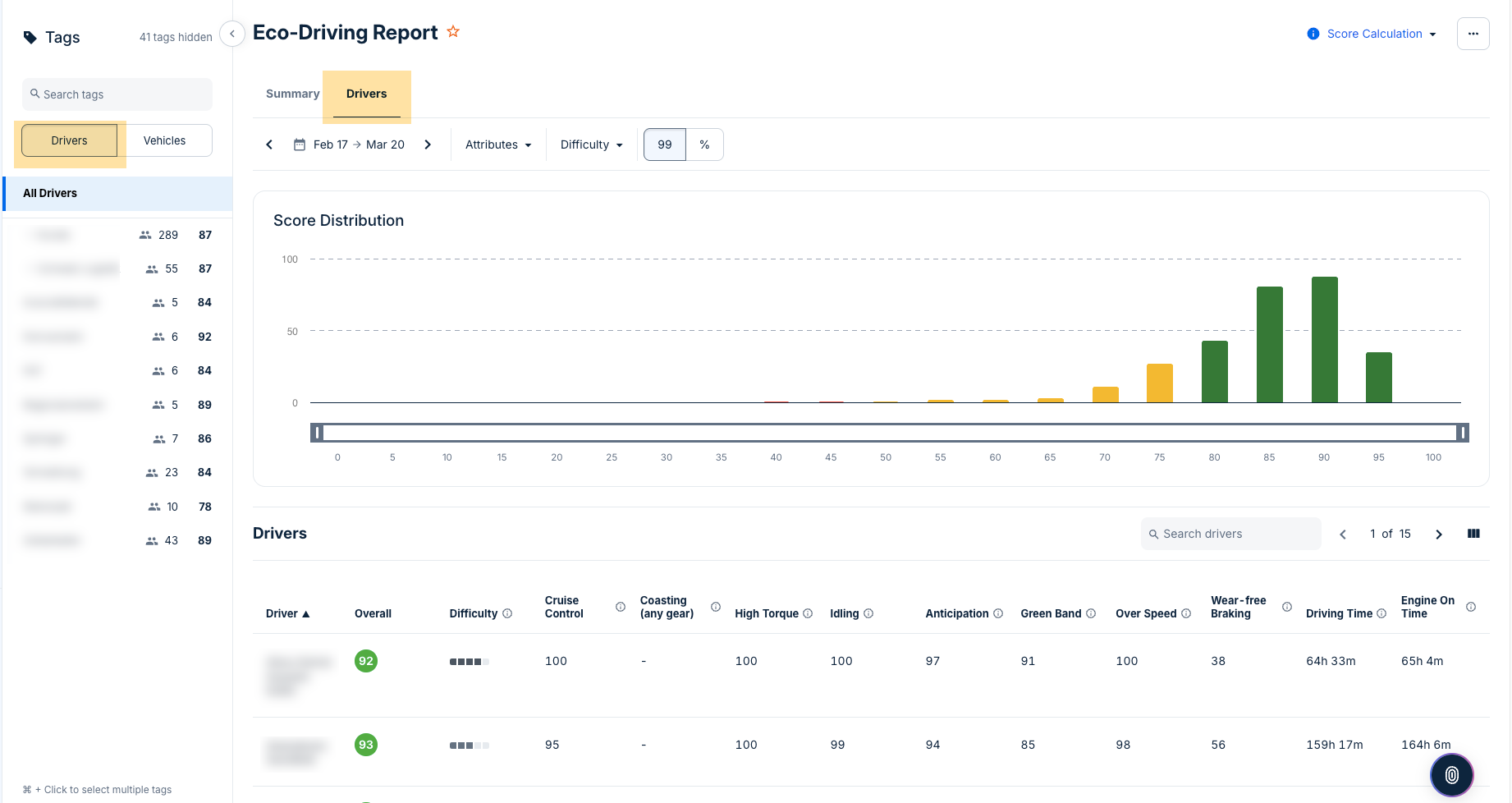This screenshot has height=803, width=1512.
Task: Click the column layout icon beside pagination
Action: tap(1473, 534)
